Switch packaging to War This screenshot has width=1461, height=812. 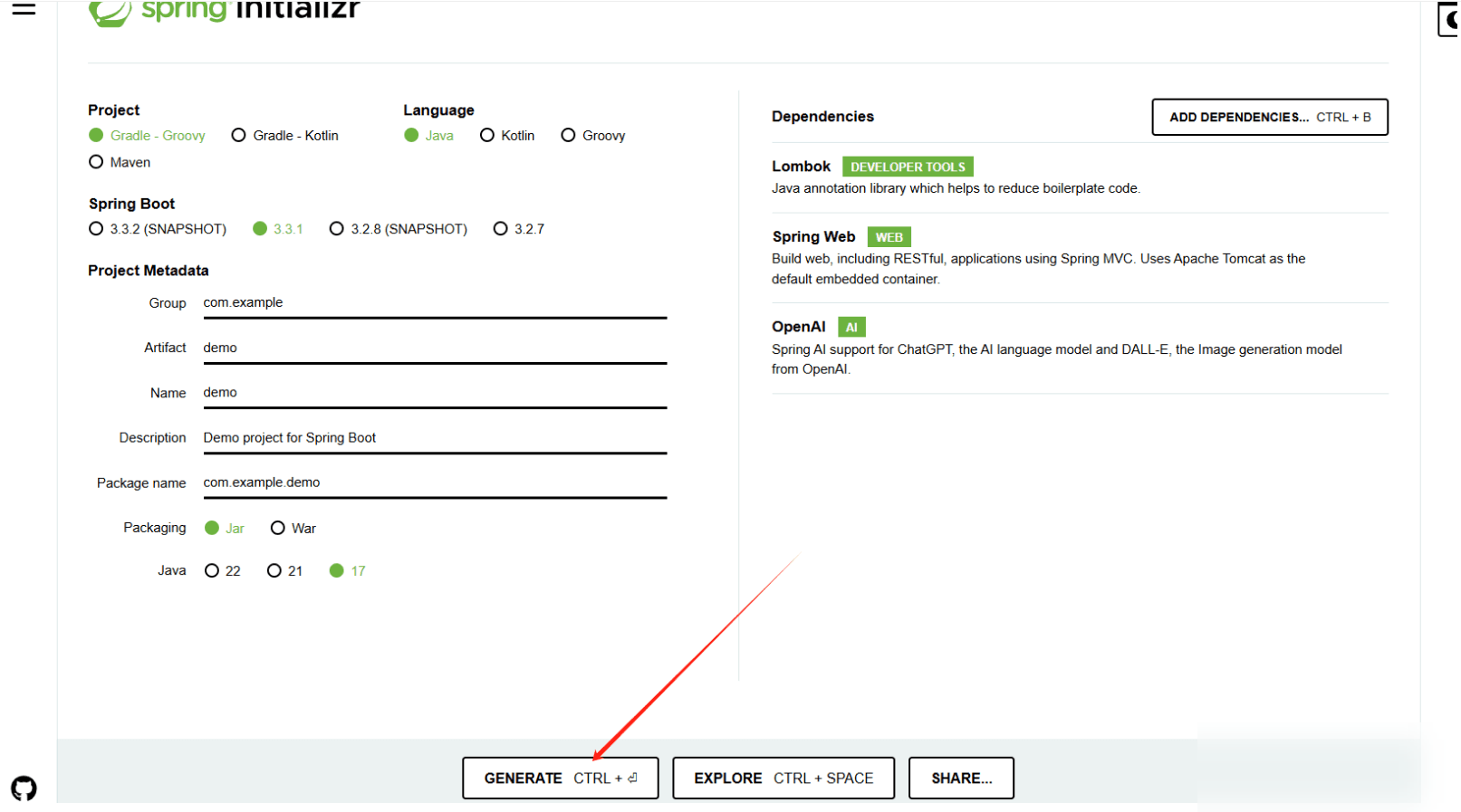pos(293,528)
